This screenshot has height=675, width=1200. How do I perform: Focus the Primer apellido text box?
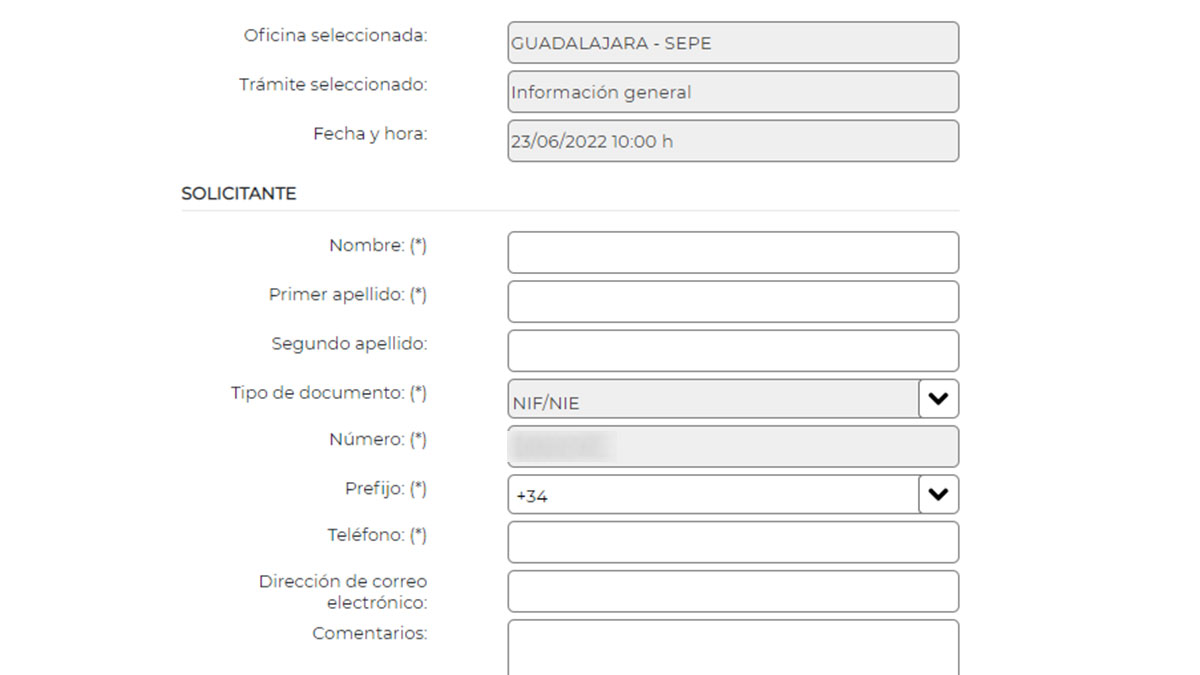[732, 302]
